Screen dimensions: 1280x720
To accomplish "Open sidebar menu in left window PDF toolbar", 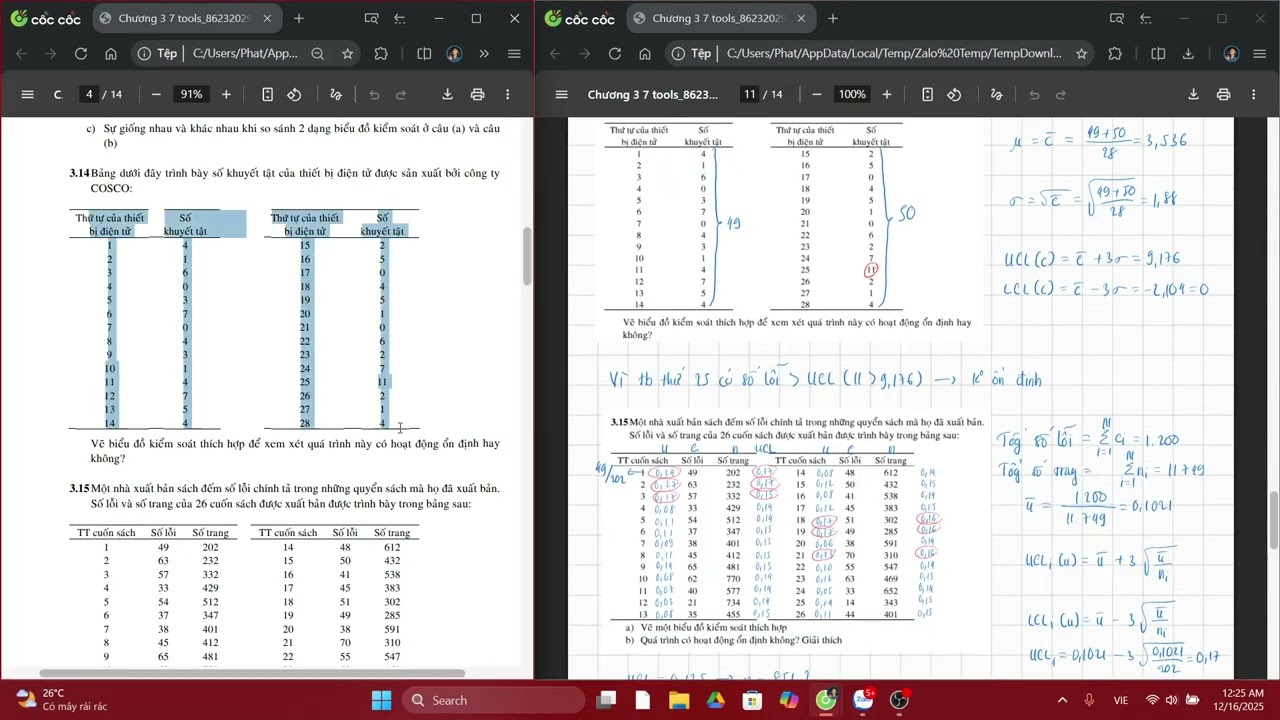I will point(28,94).
